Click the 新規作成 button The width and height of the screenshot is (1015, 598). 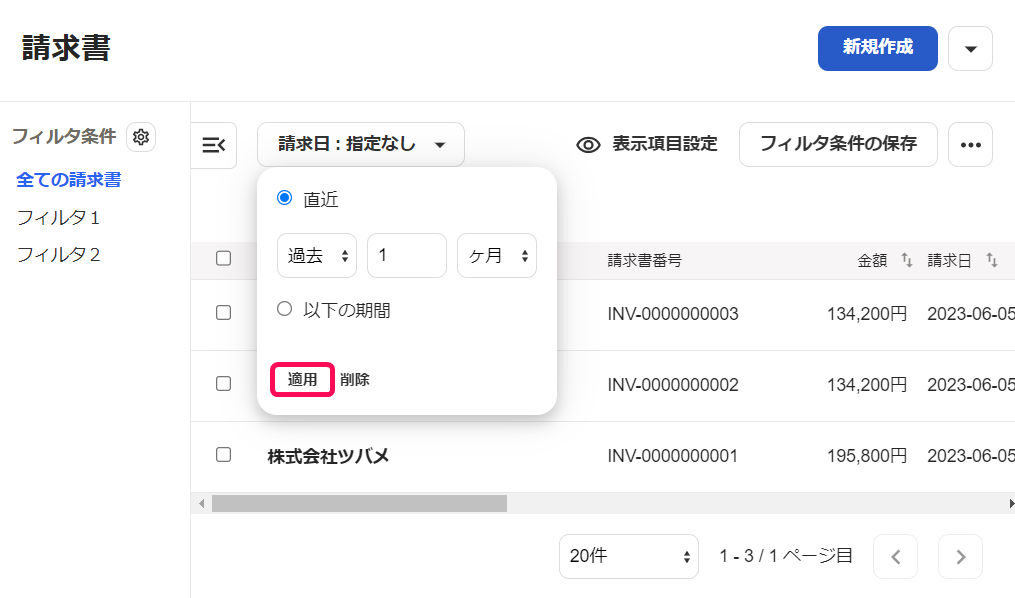pos(878,49)
